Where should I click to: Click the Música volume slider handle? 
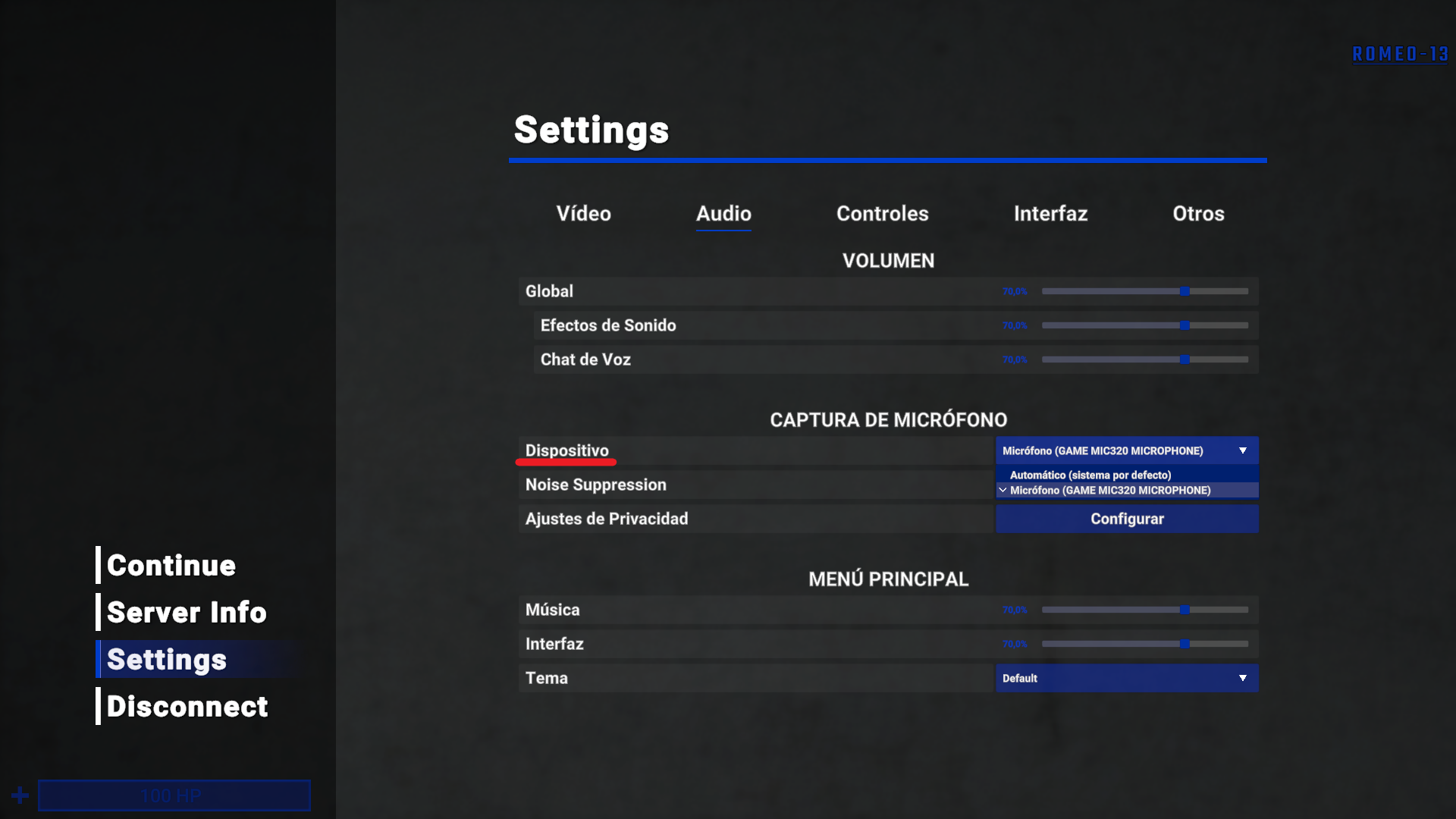pyautogui.click(x=1185, y=610)
